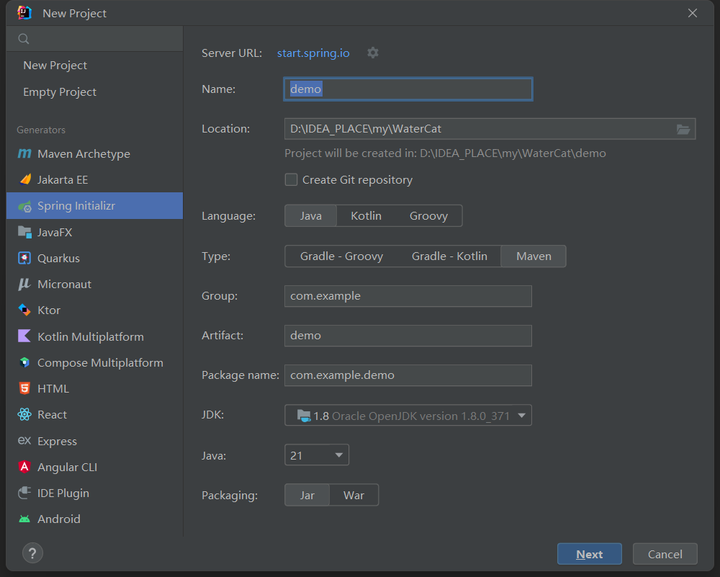Select New Project in the sidebar
This screenshot has width=720, height=577.
pyautogui.click(x=55, y=65)
